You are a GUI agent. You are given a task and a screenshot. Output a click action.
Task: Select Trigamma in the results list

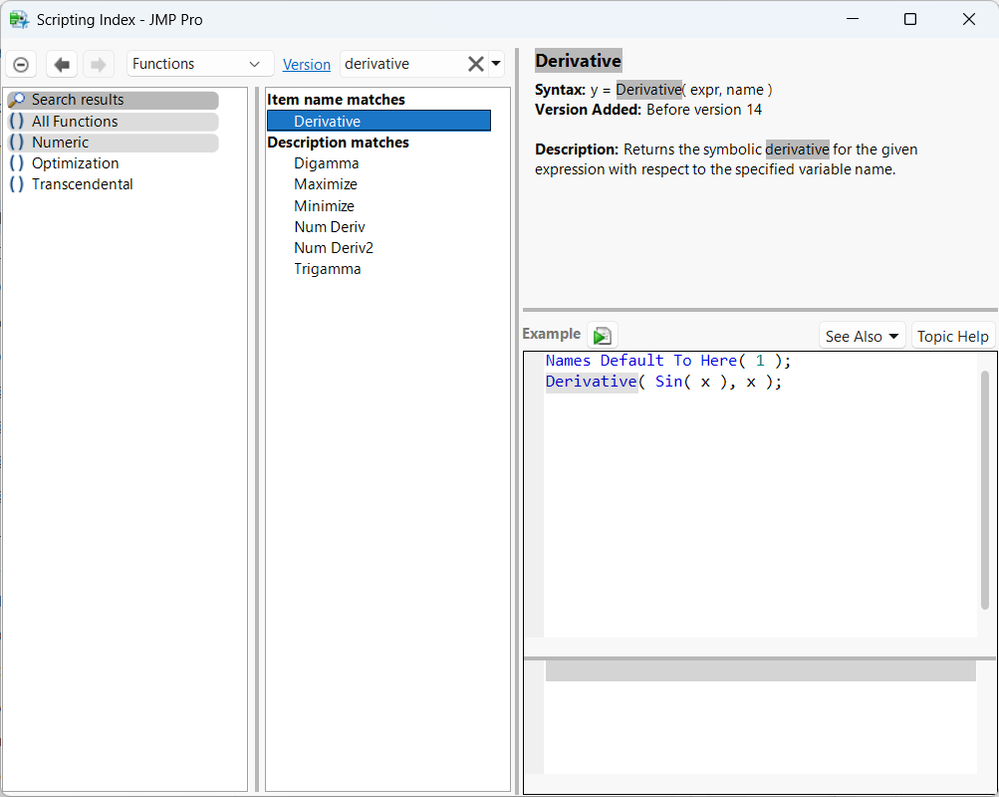[x=327, y=269]
